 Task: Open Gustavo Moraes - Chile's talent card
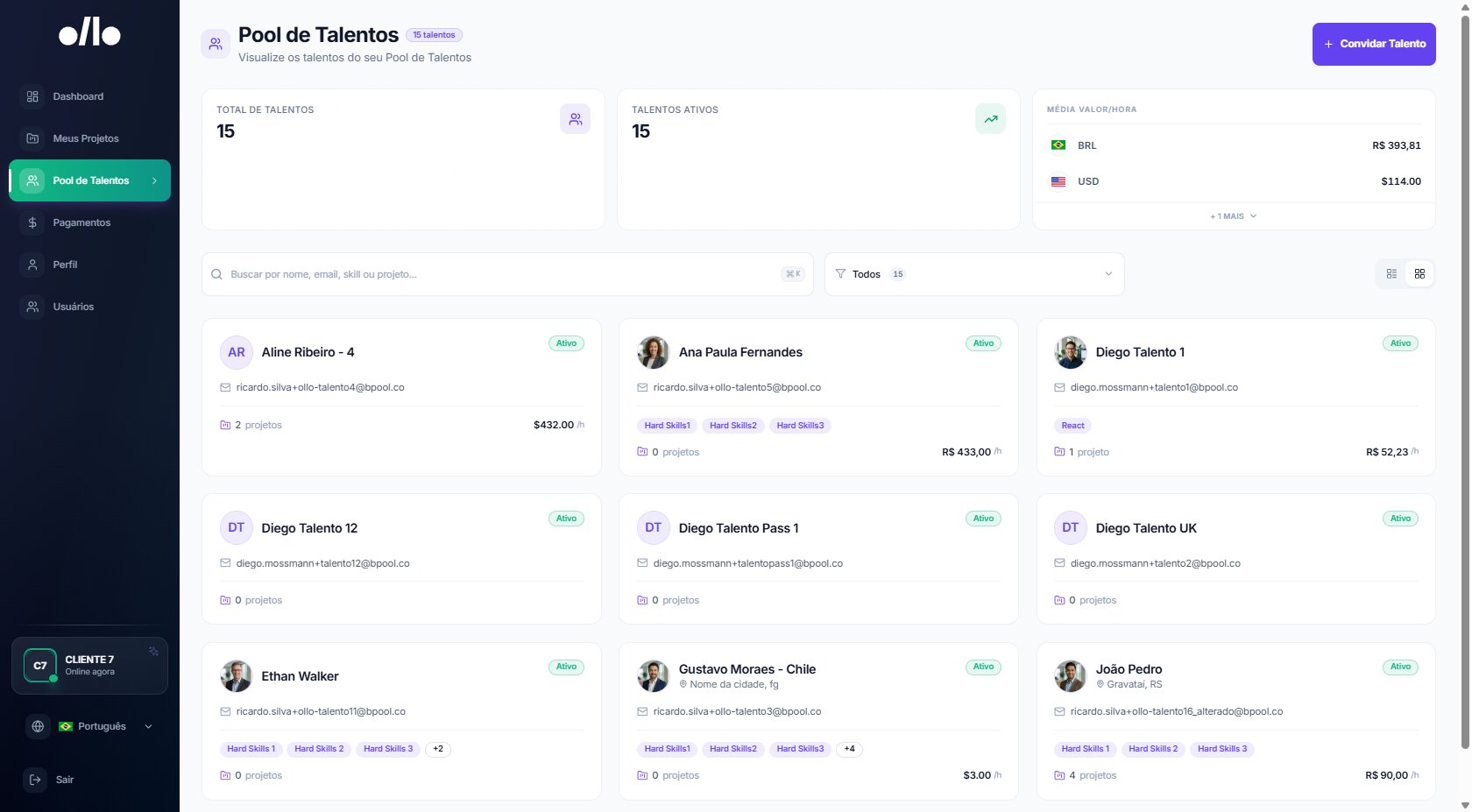[x=818, y=721]
